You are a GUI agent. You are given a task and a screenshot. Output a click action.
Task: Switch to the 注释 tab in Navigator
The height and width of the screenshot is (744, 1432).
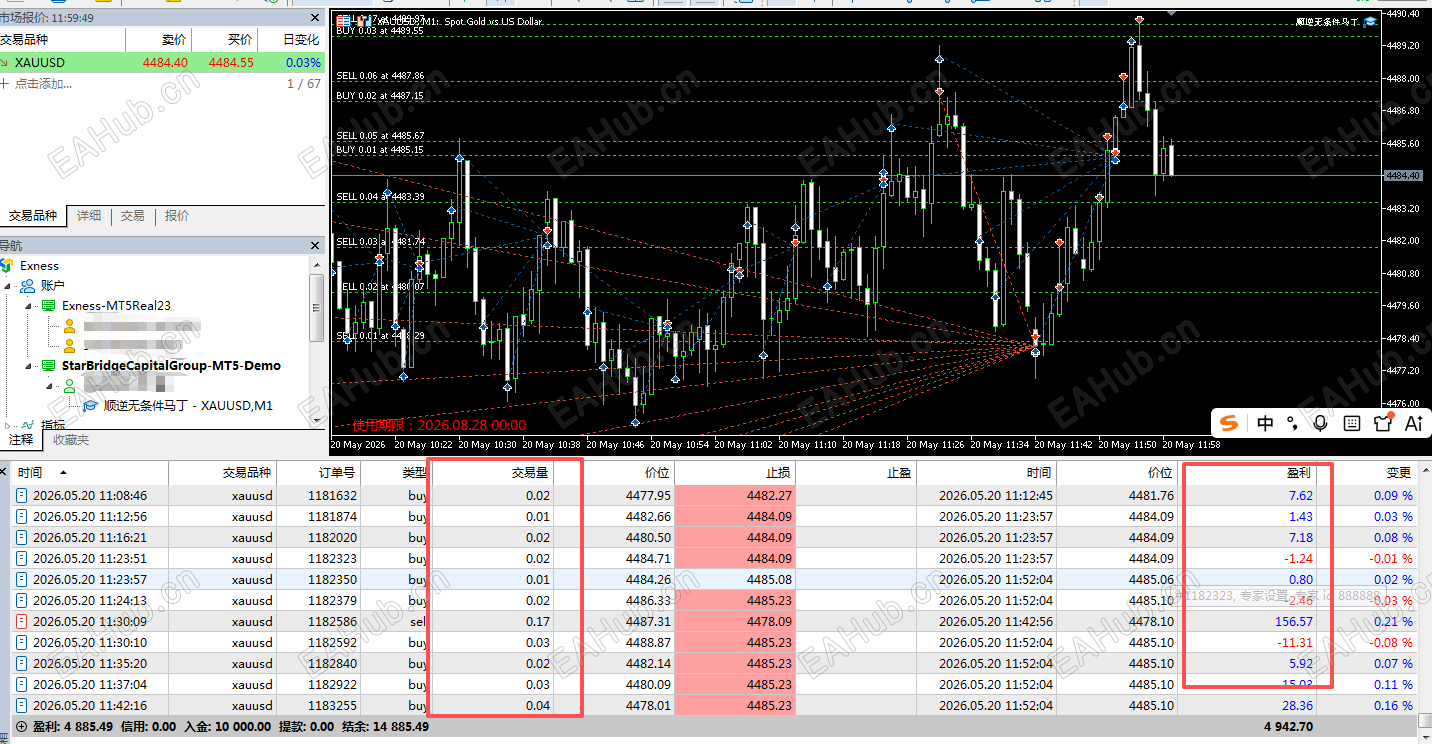(21, 439)
